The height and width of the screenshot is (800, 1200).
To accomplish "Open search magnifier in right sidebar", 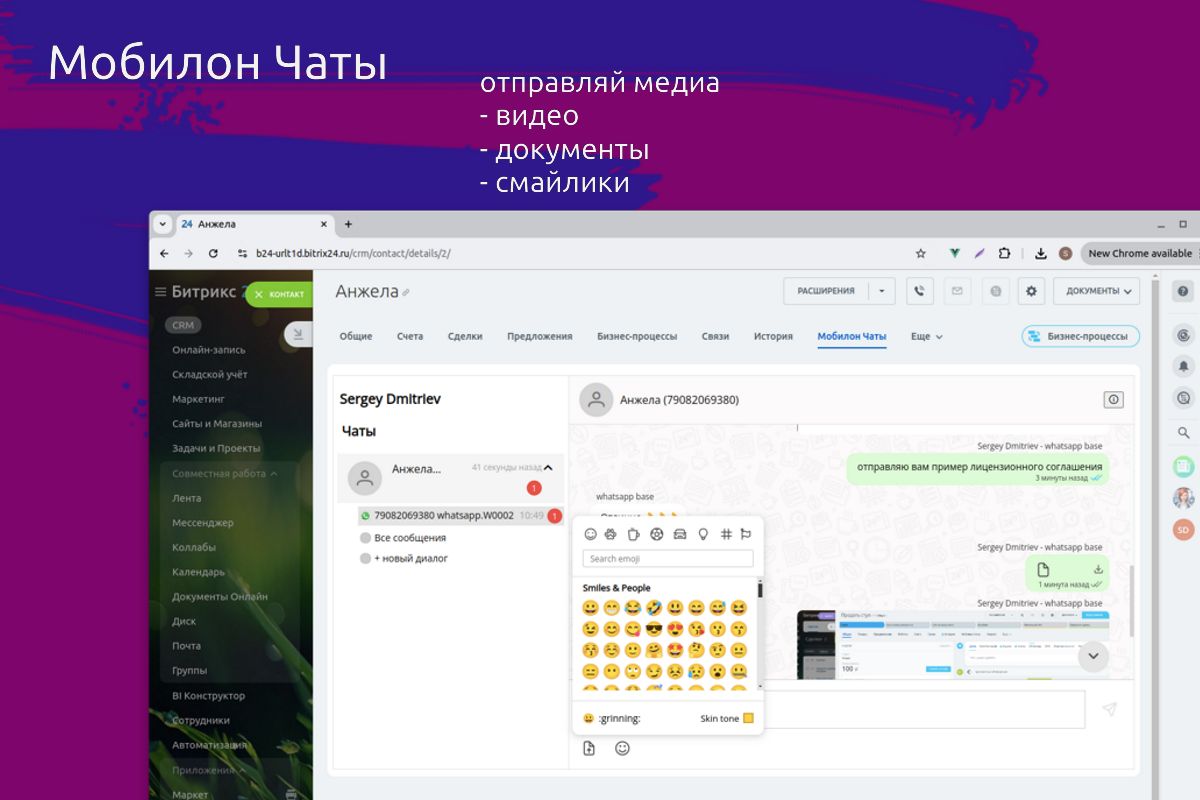I will 1184,433.
